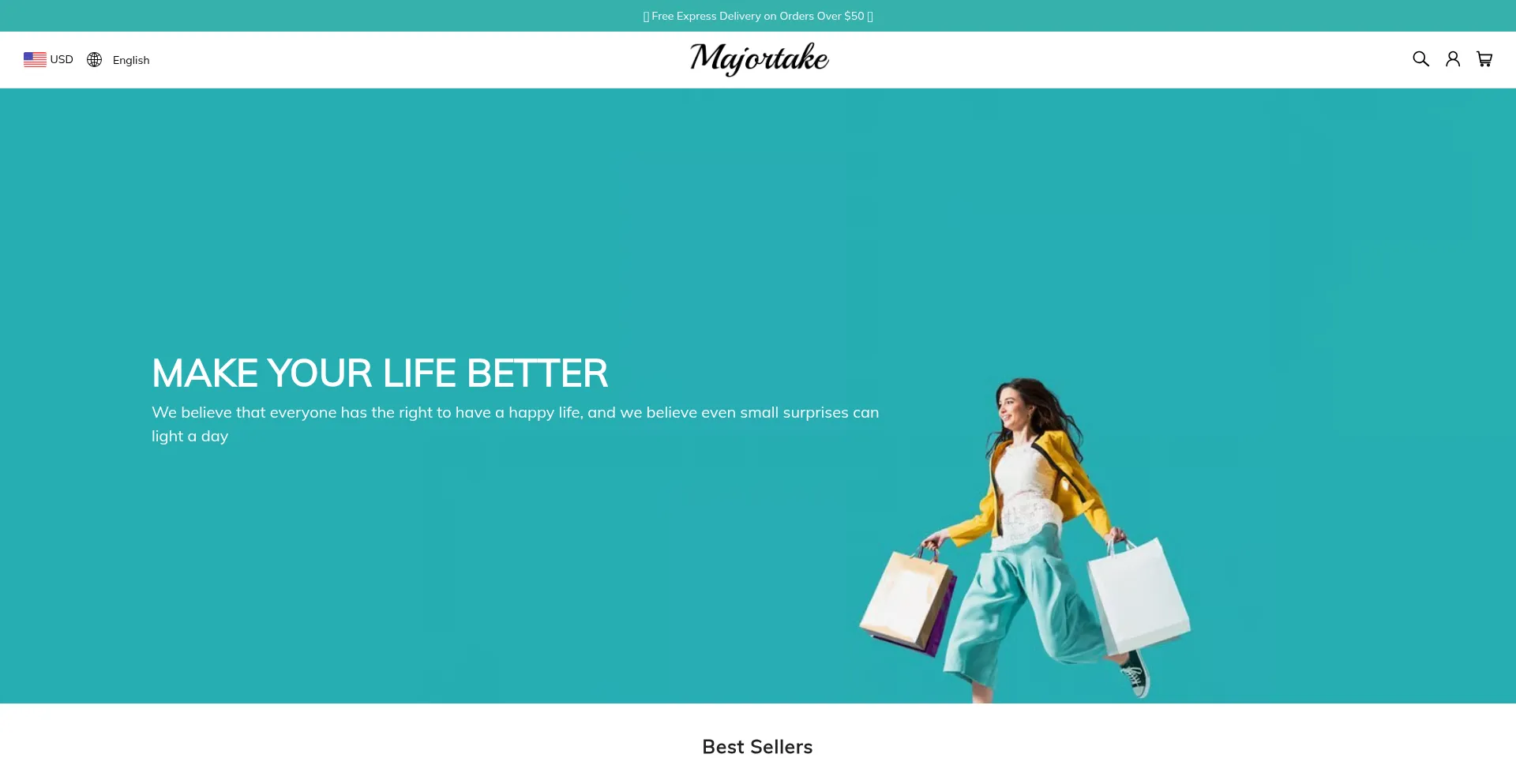Screen dimensions: 1516x784
Task: Click the MAKE YOUR LIFE BETTER headline
Action: click(x=380, y=373)
